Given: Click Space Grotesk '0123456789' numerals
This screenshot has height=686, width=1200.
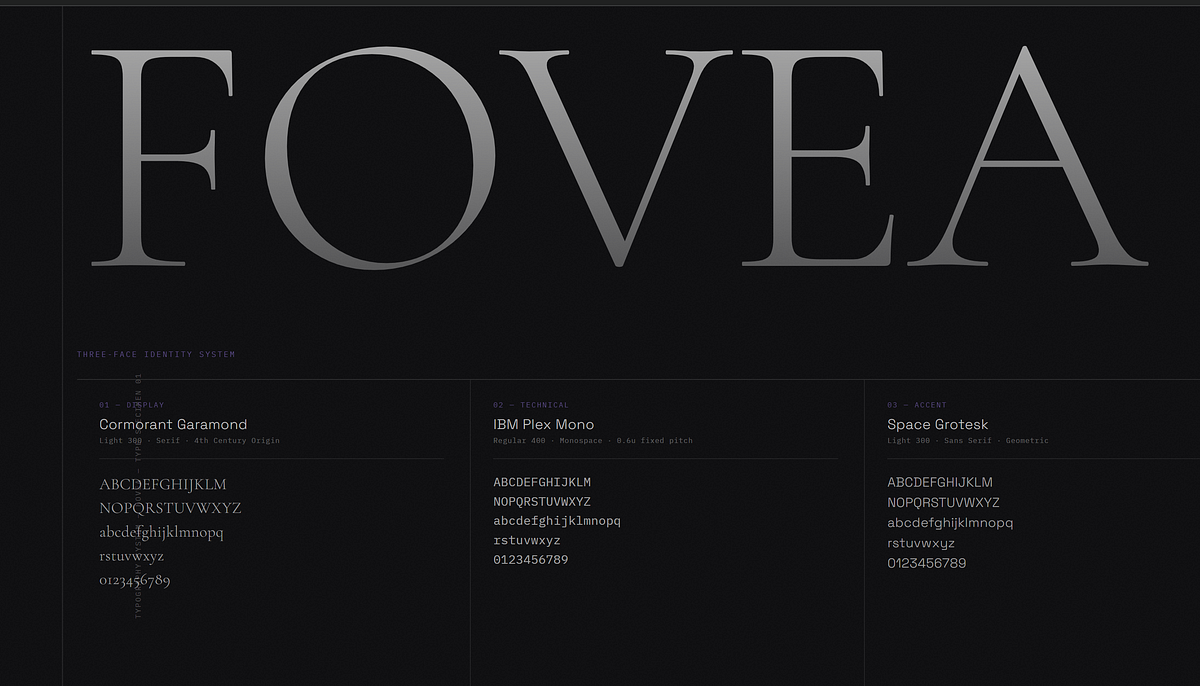Looking at the screenshot, I should pyautogui.click(x=927, y=563).
